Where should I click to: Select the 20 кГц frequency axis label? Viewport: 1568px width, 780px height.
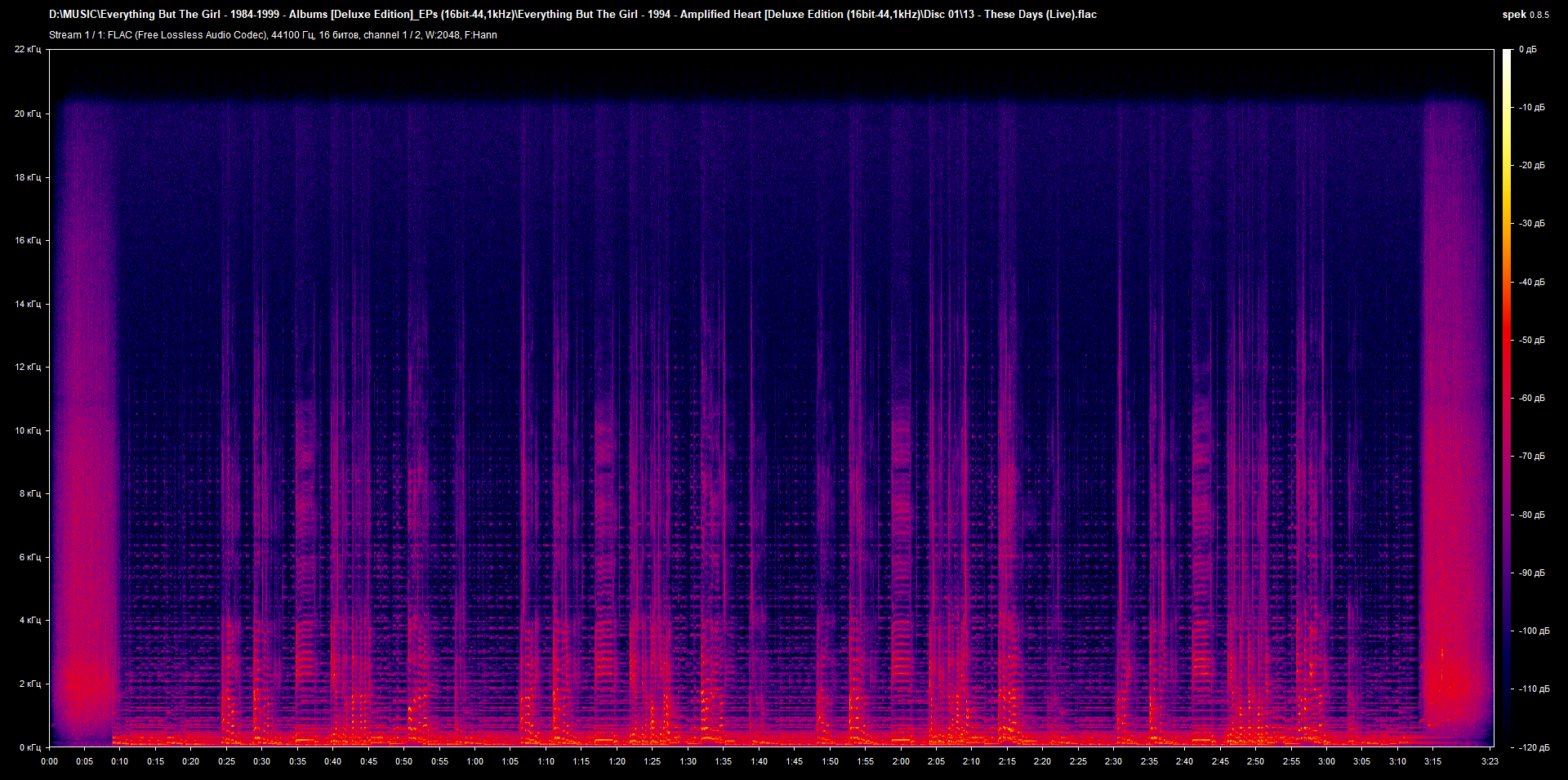(28, 114)
